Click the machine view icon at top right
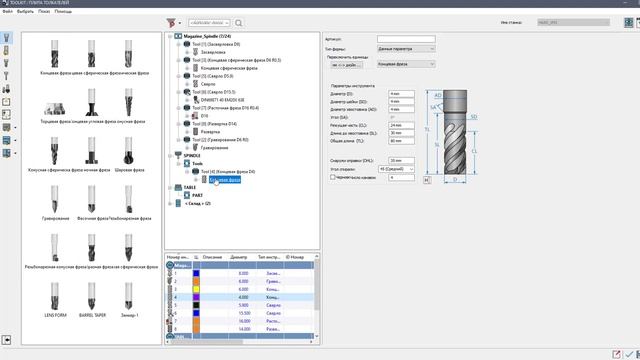640x360 pixels. pos(629,22)
